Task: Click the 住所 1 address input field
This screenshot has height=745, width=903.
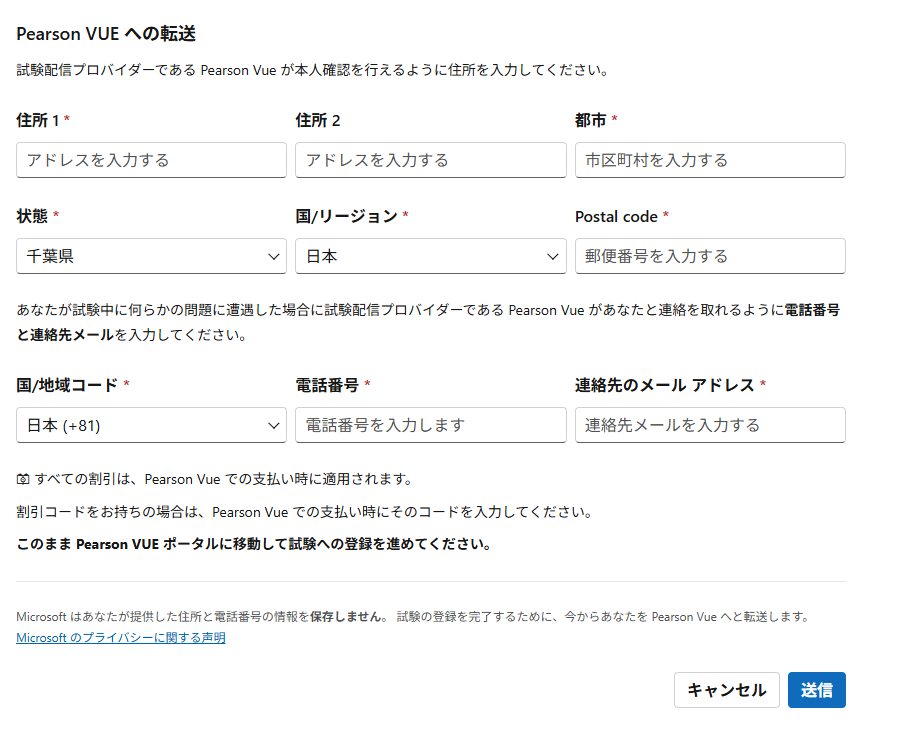Action: (151, 160)
